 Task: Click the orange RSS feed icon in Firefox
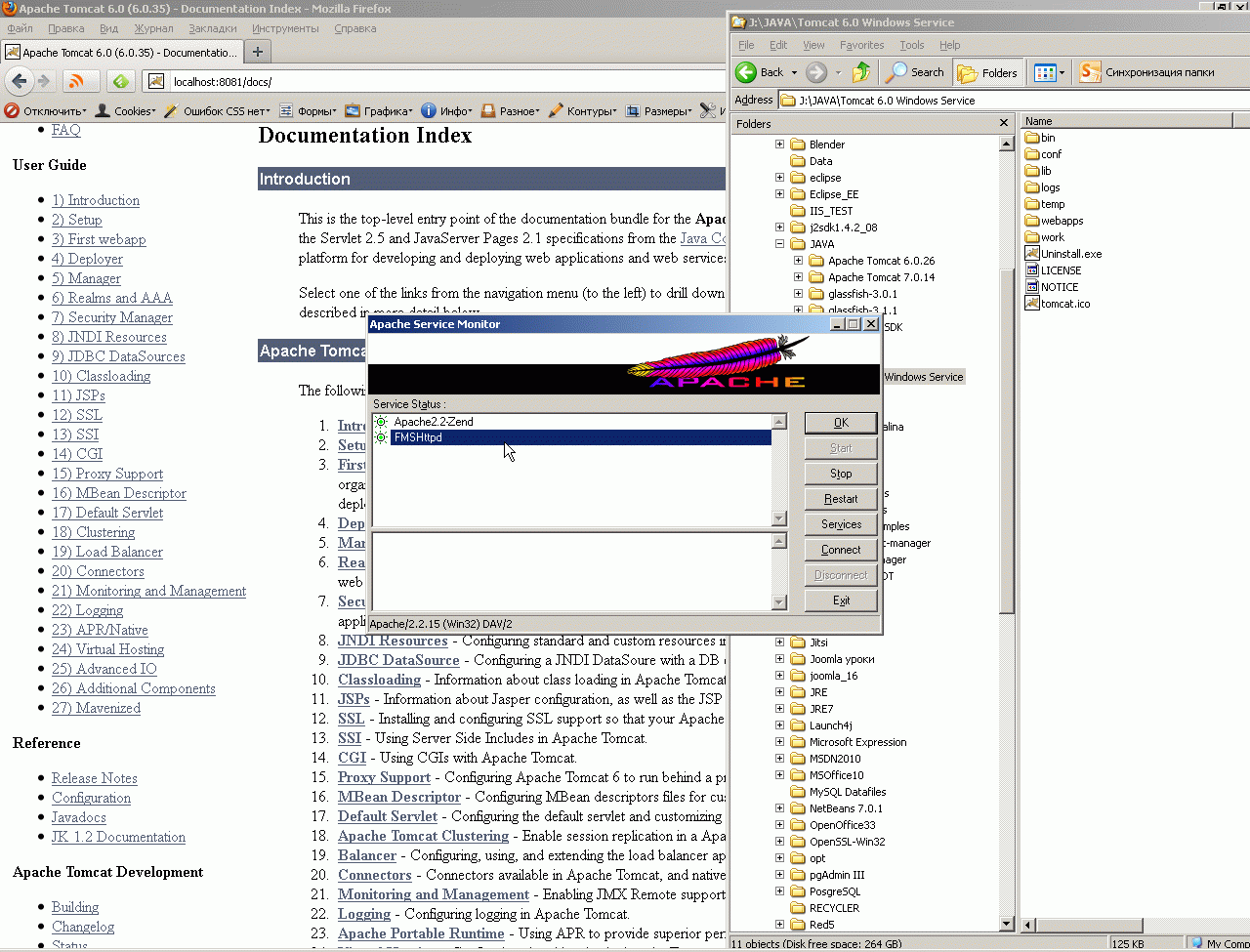pyautogui.click(x=78, y=81)
